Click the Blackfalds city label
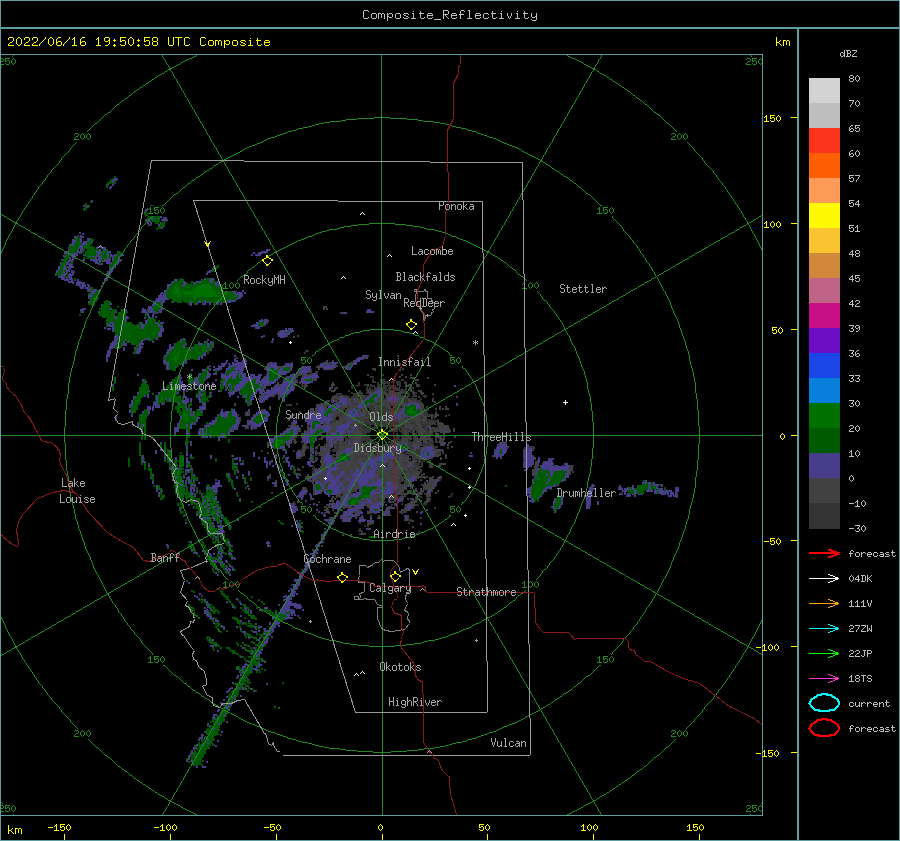The width and height of the screenshot is (900, 841). tap(425, 277)
